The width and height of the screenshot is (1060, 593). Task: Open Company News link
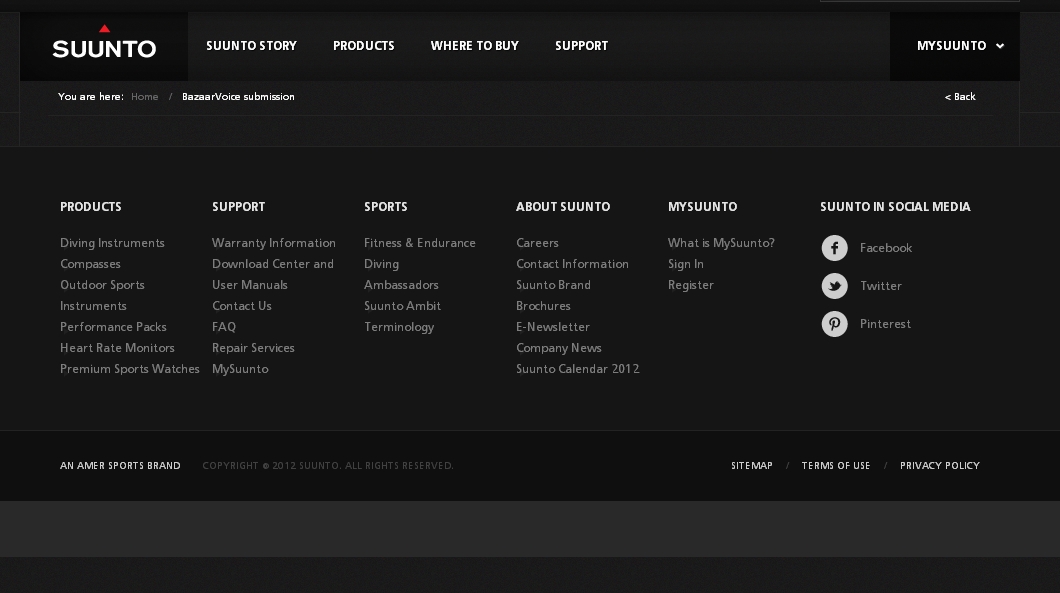pos(559,348)
